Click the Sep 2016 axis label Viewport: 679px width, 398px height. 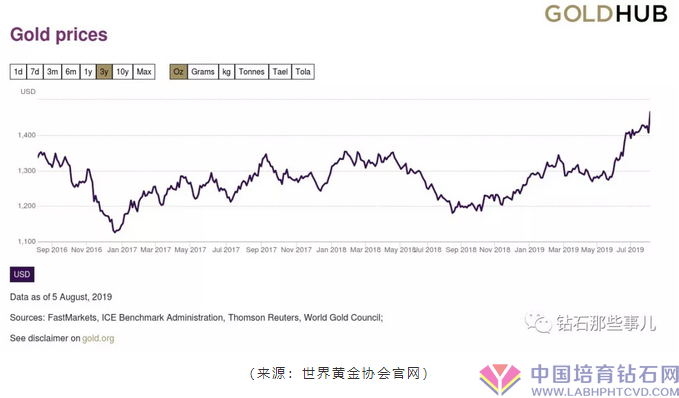click(52, 250)
